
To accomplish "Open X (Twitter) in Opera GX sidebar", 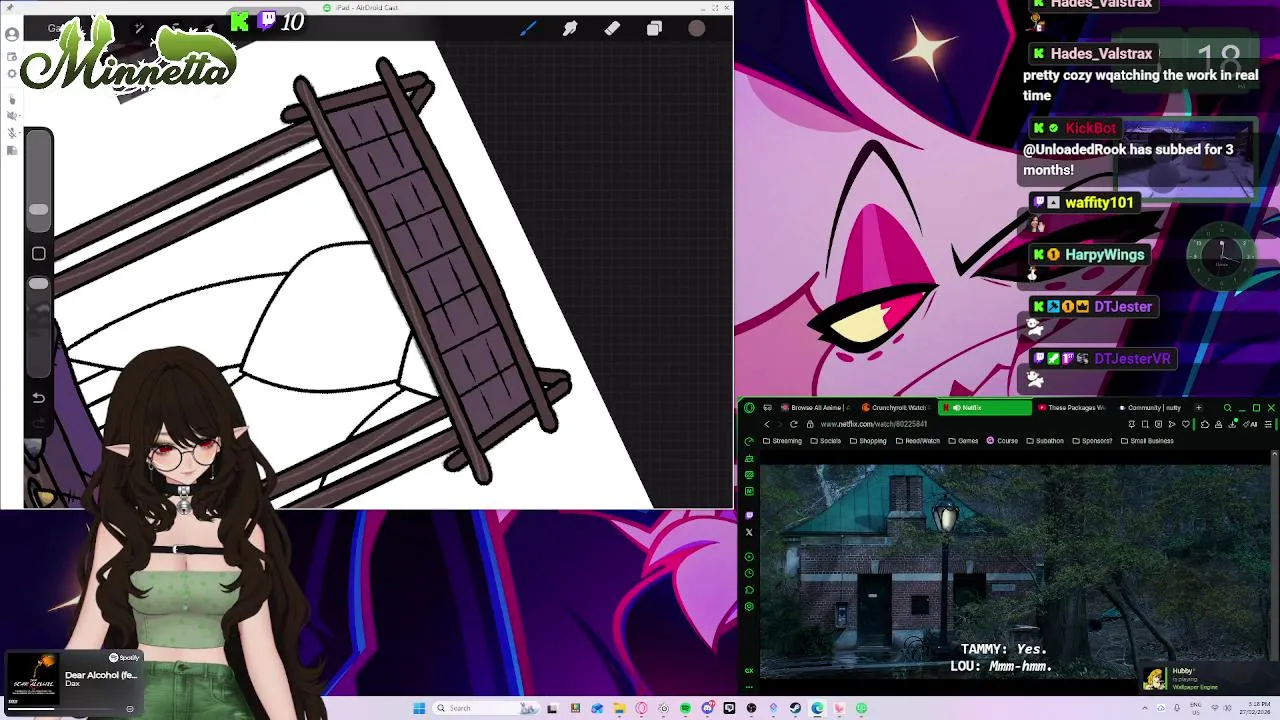I will tap(749, 532).
